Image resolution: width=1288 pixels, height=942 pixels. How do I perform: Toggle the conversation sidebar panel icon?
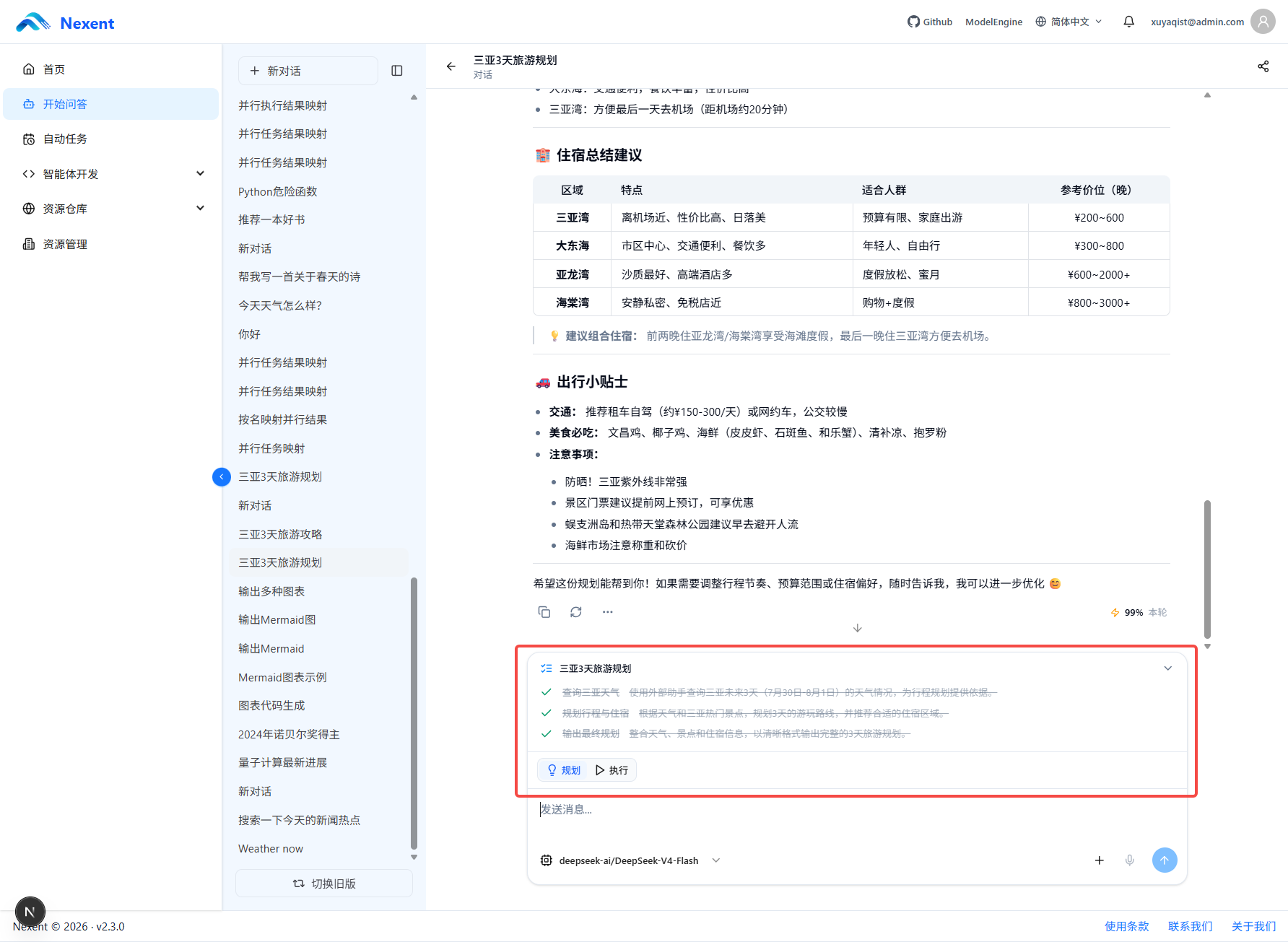point(397,71)
